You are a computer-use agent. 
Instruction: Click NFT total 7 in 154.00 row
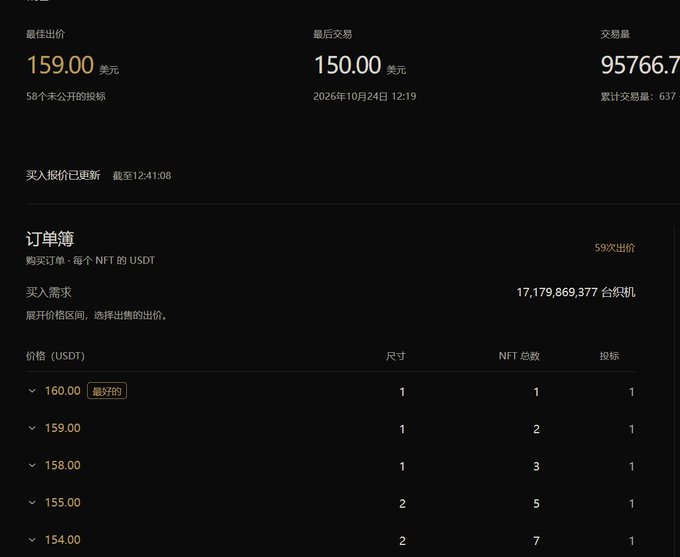tap(536, 541)
